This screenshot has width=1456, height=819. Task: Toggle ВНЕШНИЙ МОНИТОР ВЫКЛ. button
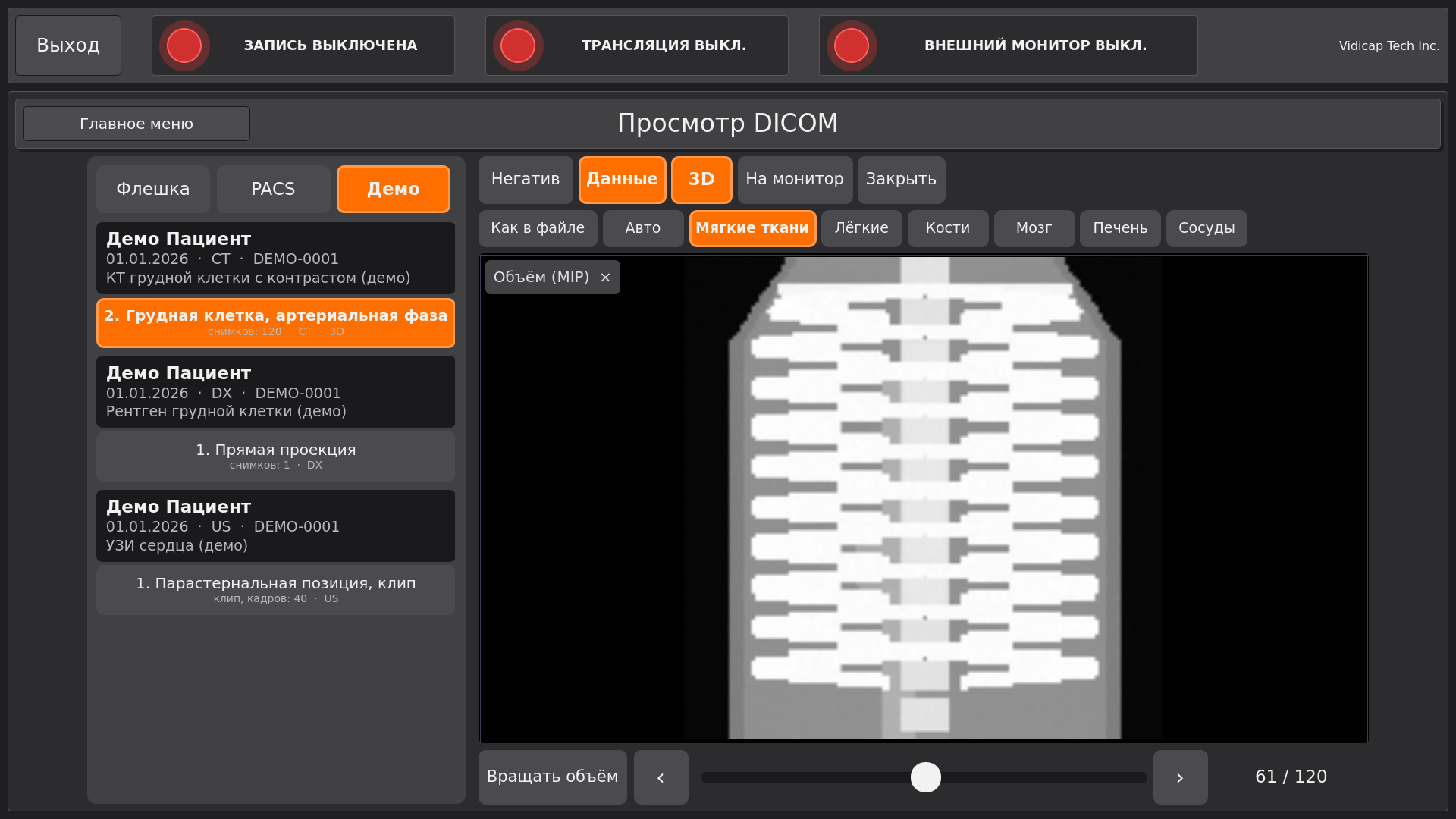[x=1009, y=45]
